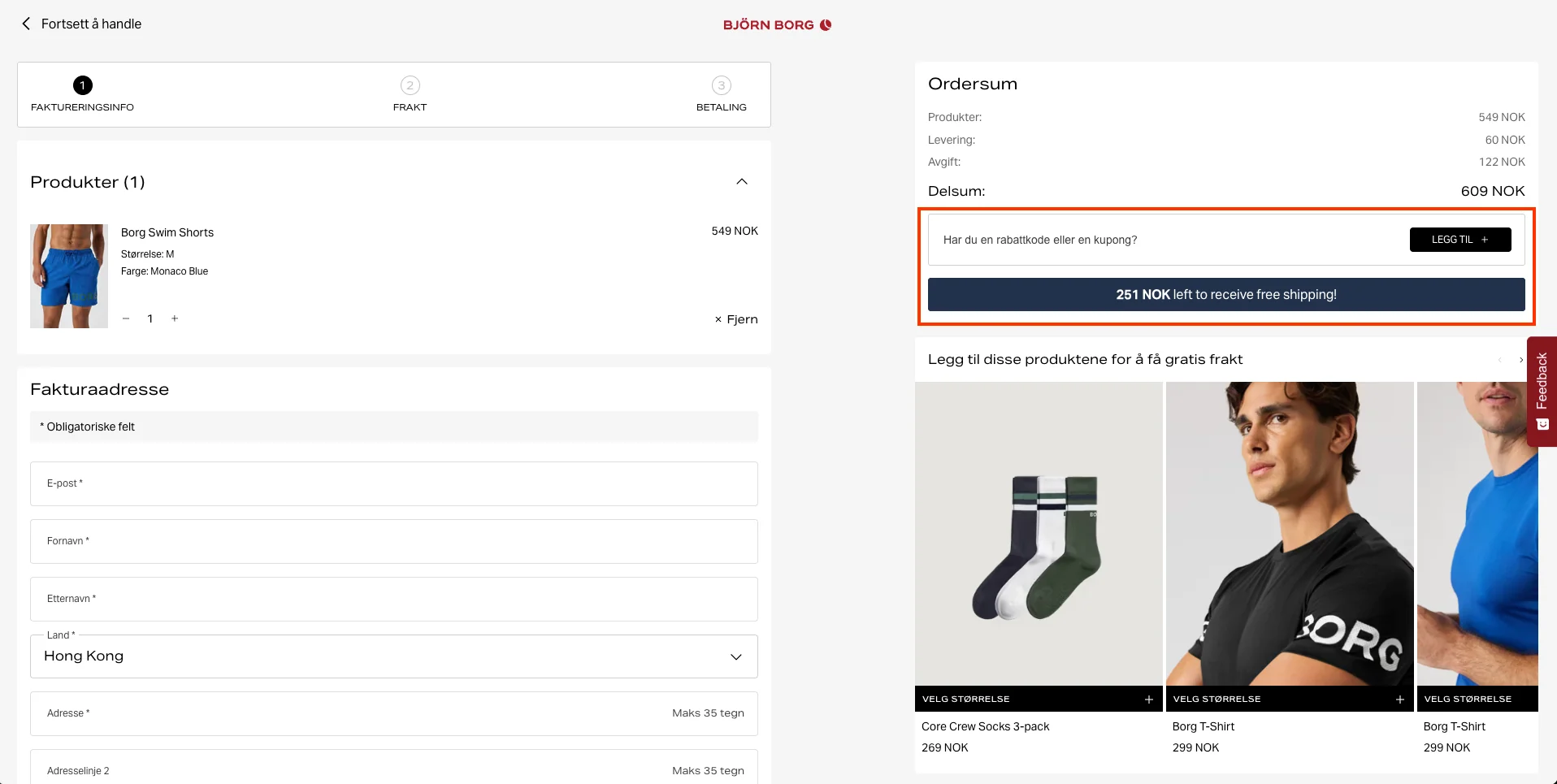Click the swim shorts price 549 NOK in product row

735,231
